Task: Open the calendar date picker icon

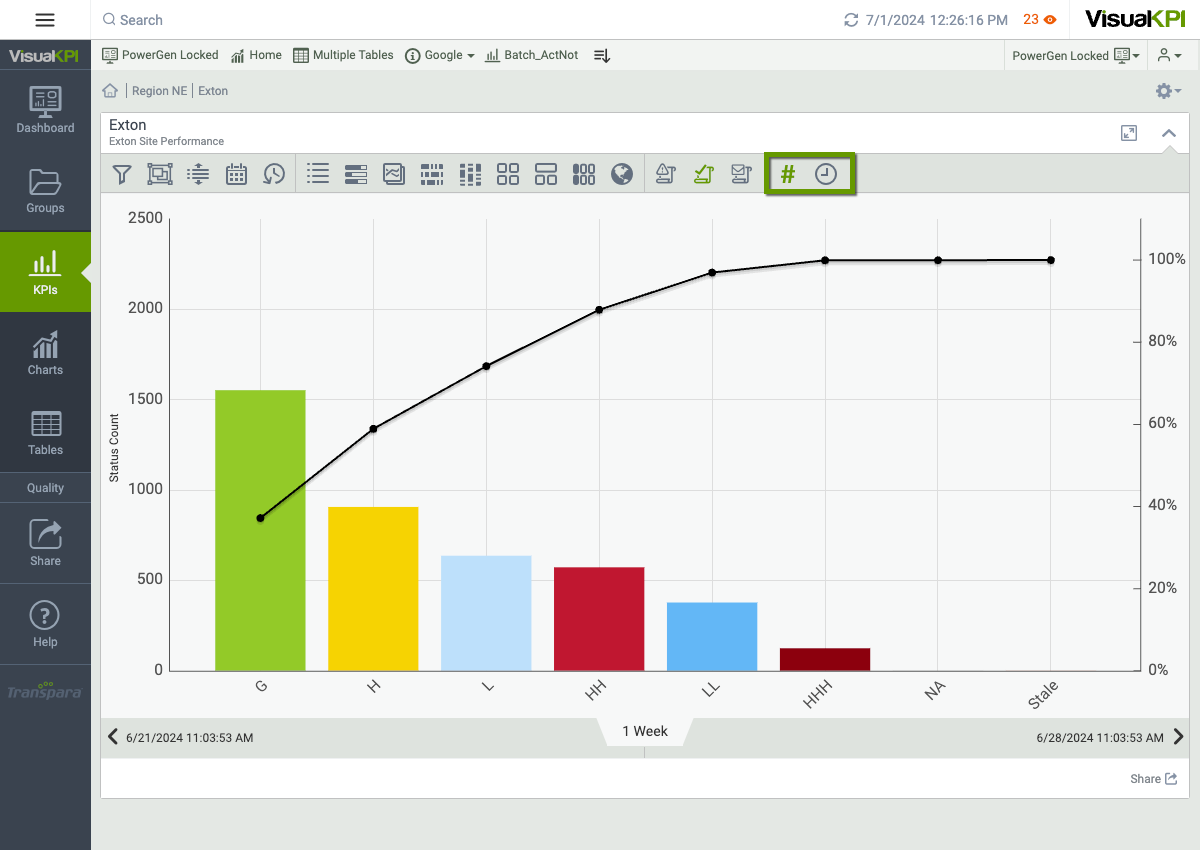Action: pyautogui.click(x=236, y=174)
